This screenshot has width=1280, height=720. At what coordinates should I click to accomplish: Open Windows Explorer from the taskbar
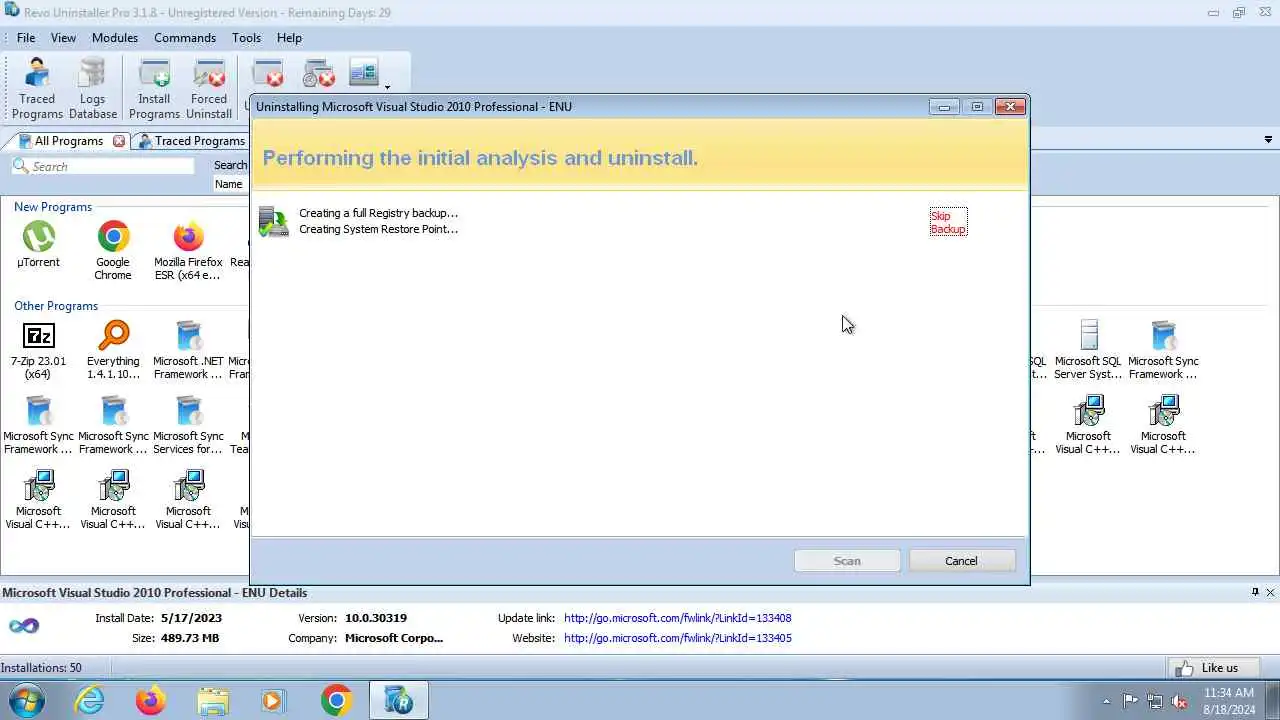click(x=212, y=700)
